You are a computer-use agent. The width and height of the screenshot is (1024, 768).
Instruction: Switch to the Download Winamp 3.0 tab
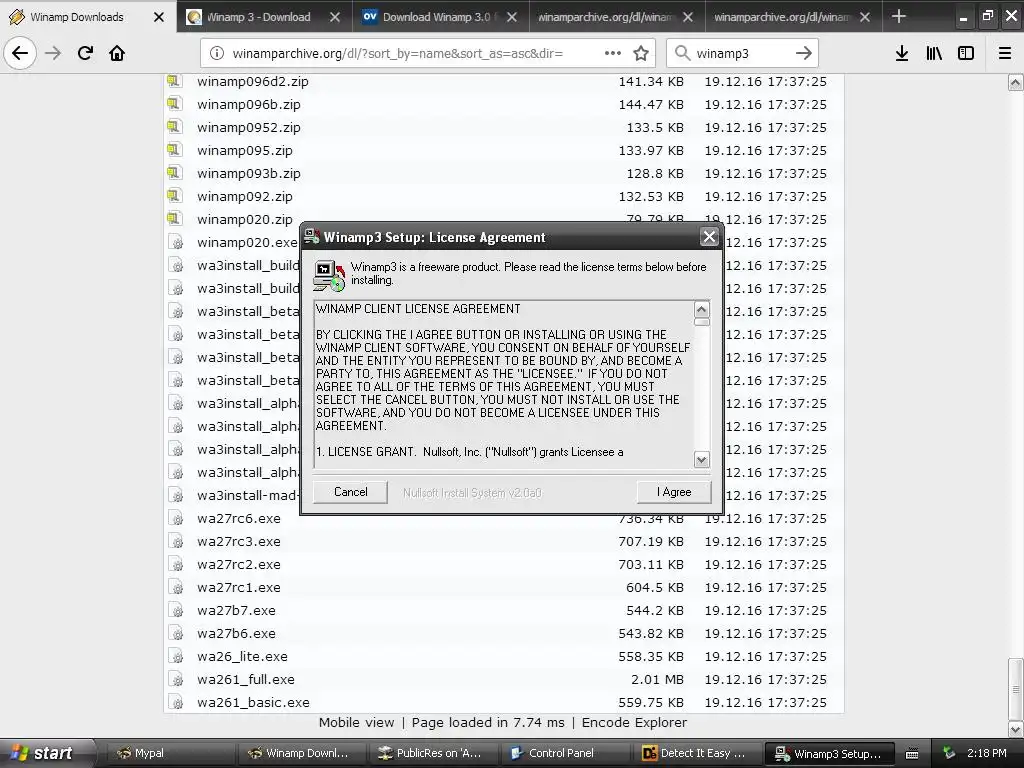[436, 17]
